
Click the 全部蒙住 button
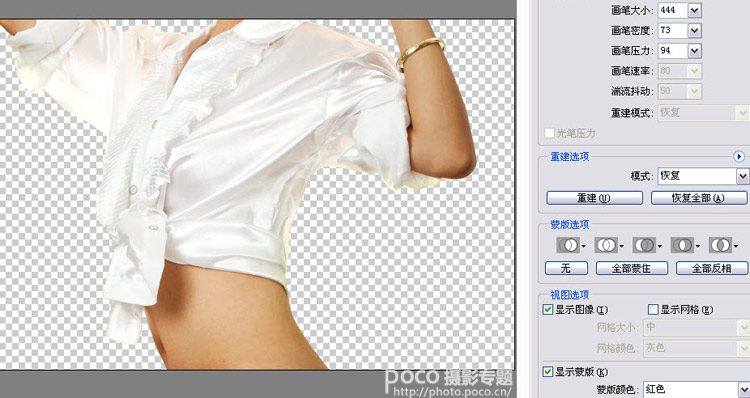pos(632,268)
